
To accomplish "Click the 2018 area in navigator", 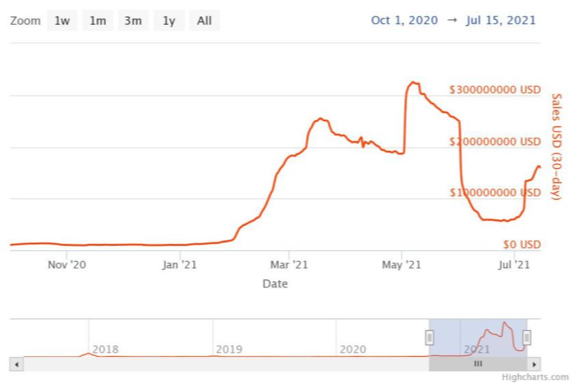I will [x=105, y=349].
